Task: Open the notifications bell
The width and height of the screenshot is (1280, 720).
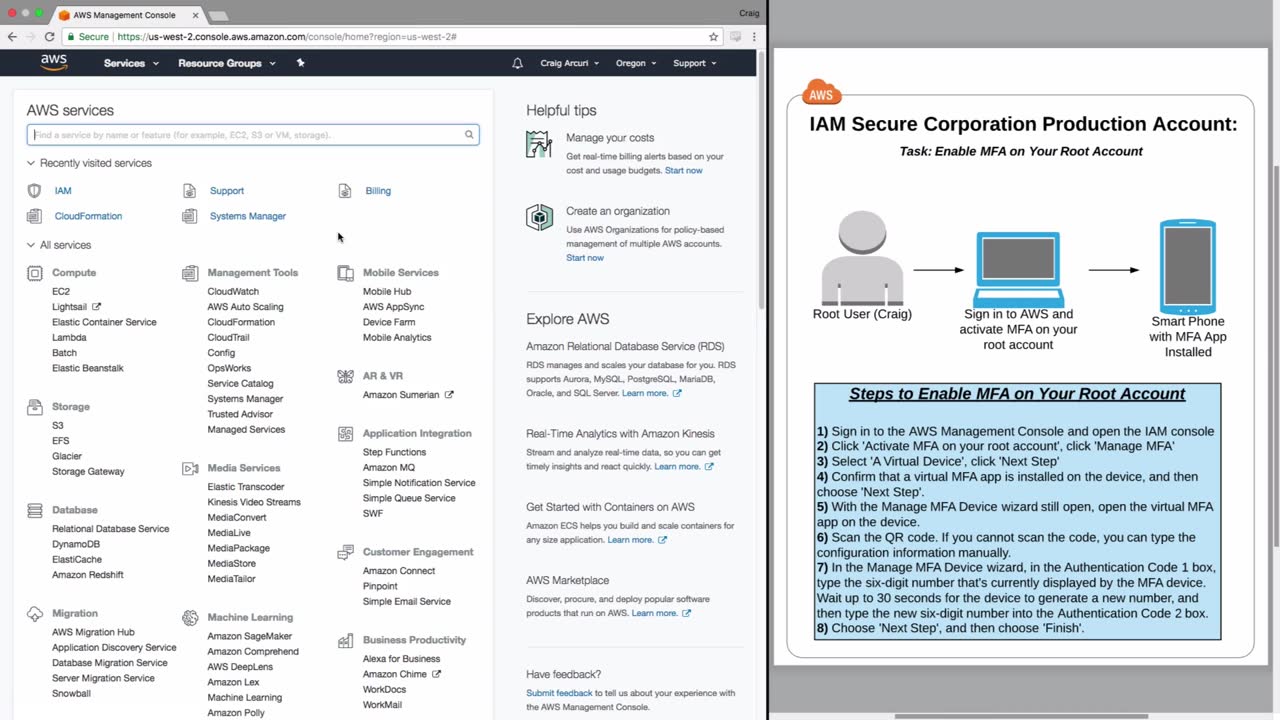Action: 517,63
